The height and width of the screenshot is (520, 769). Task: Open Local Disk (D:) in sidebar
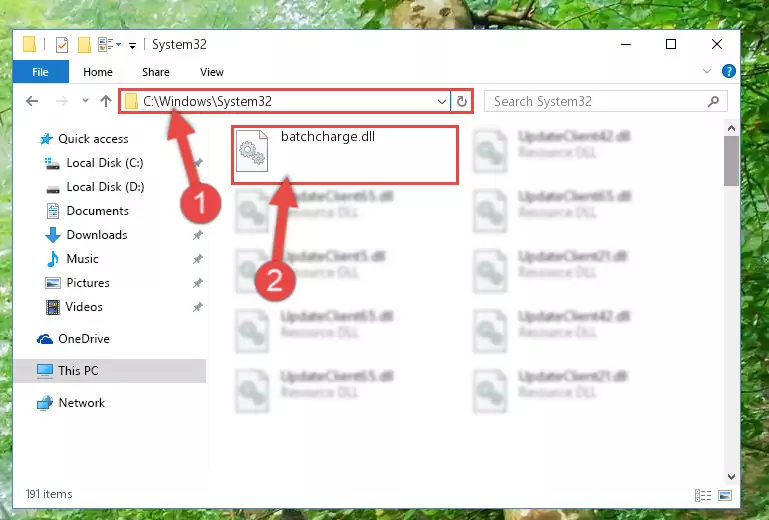[x=105, y=187]
